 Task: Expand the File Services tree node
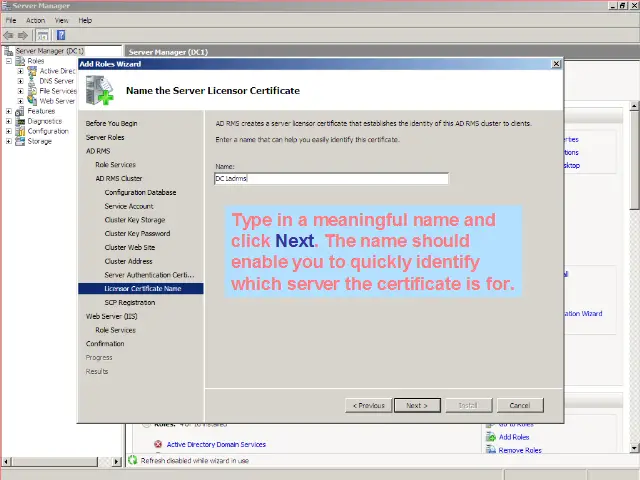click(x=20, y=91)
